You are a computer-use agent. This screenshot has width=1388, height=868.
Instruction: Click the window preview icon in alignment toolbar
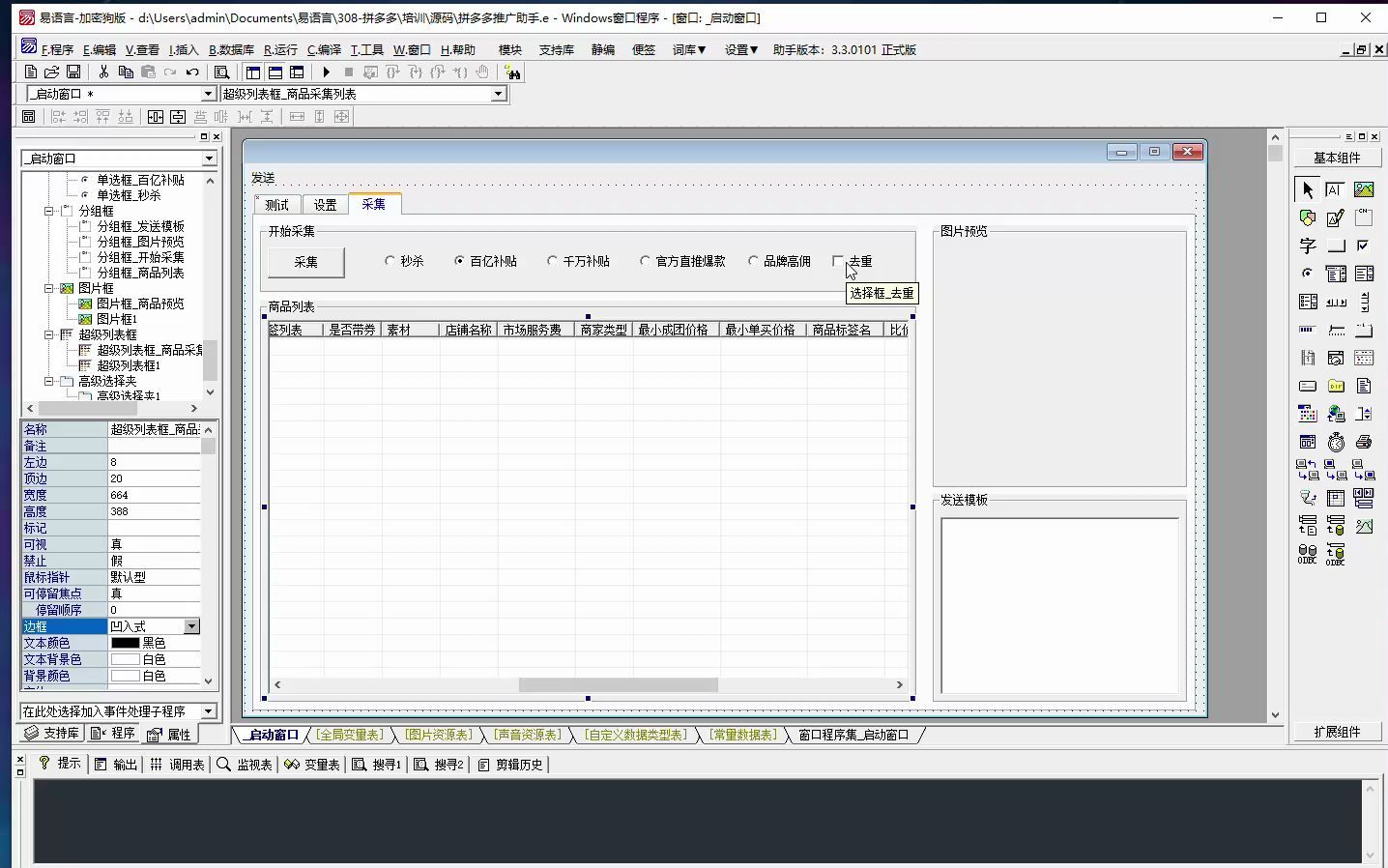pyautogui.click(x=28, y=116)
